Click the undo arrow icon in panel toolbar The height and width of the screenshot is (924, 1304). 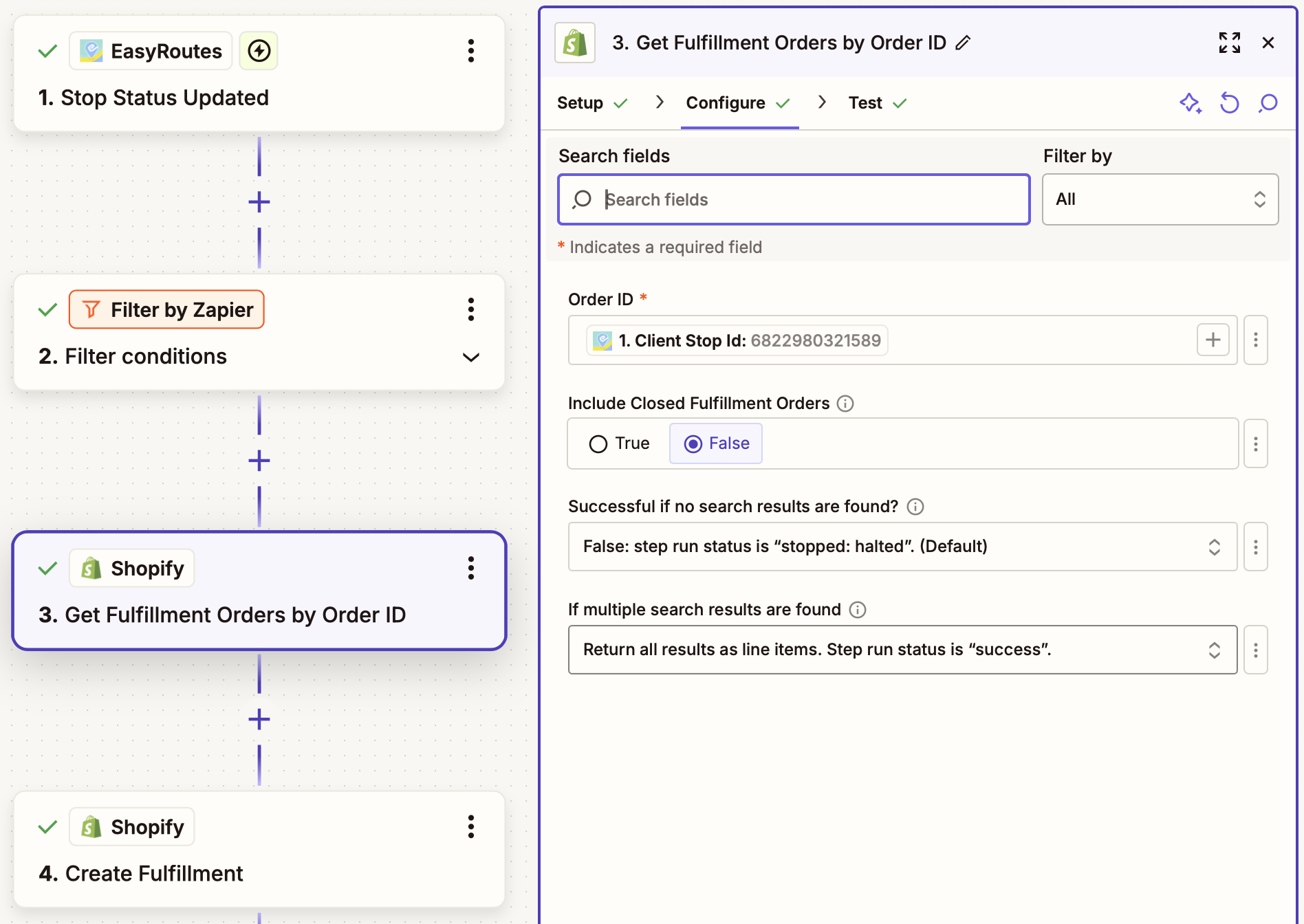pos(1229,103)
